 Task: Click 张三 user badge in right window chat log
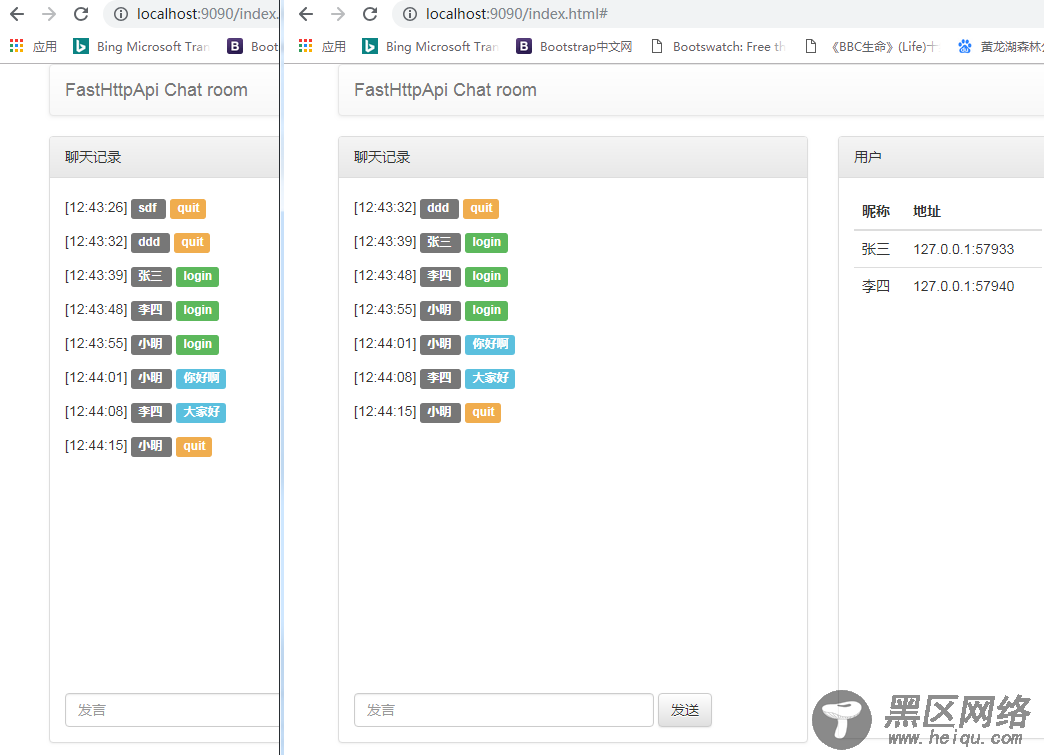(x=440, y=242)
